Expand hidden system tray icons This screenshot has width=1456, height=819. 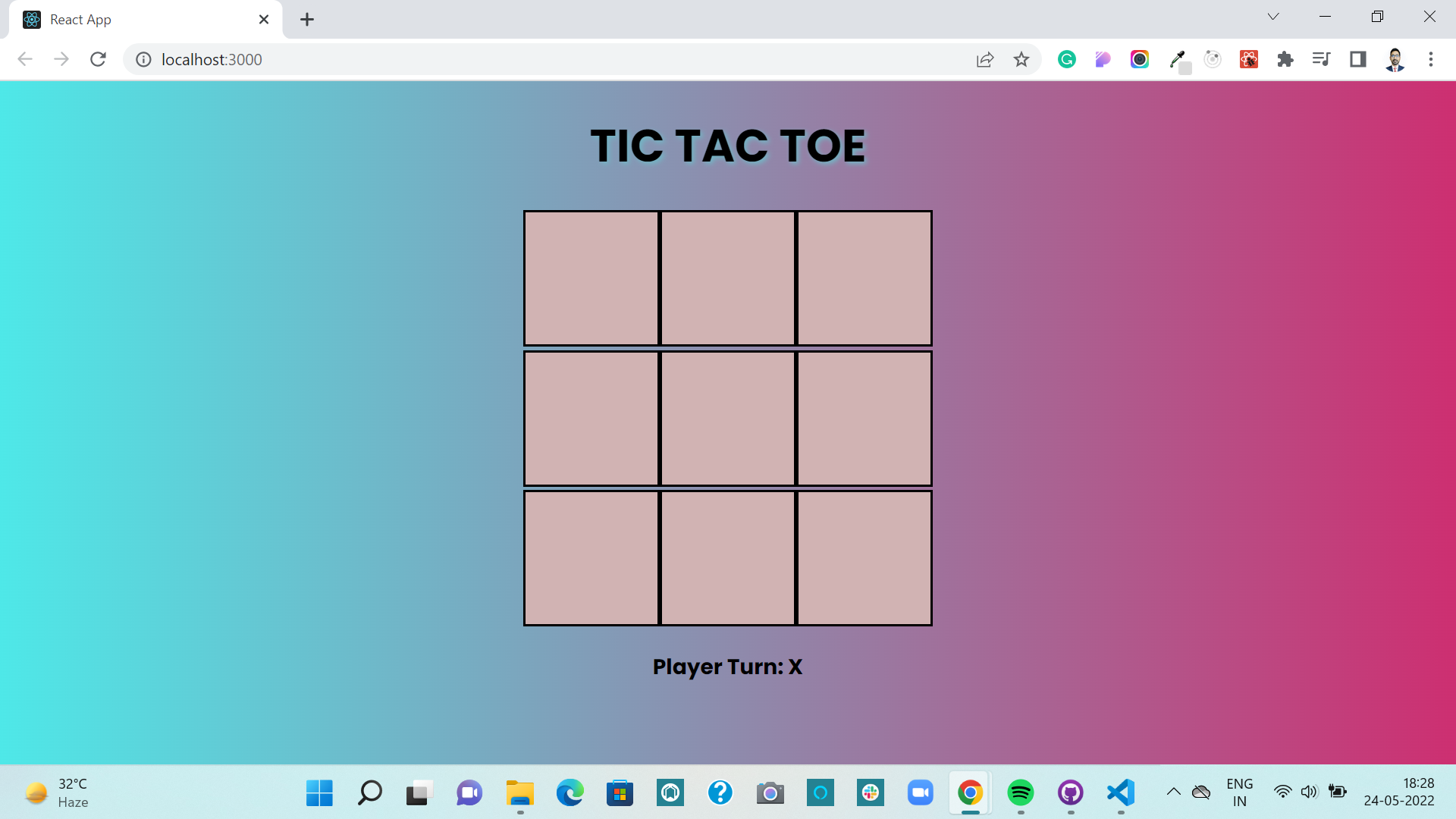[1172, 792]
